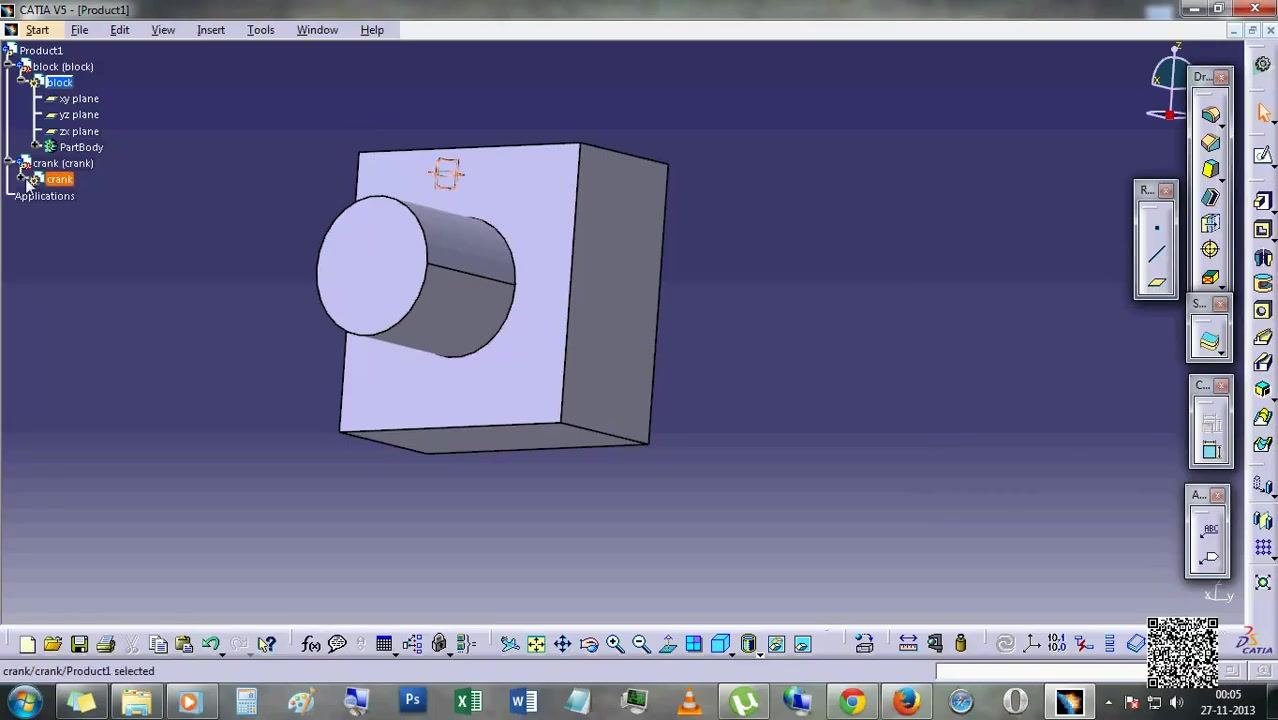Click the Measure Inertia weight icon
Screen dimensions: 1278x720
tap(960, 645)
